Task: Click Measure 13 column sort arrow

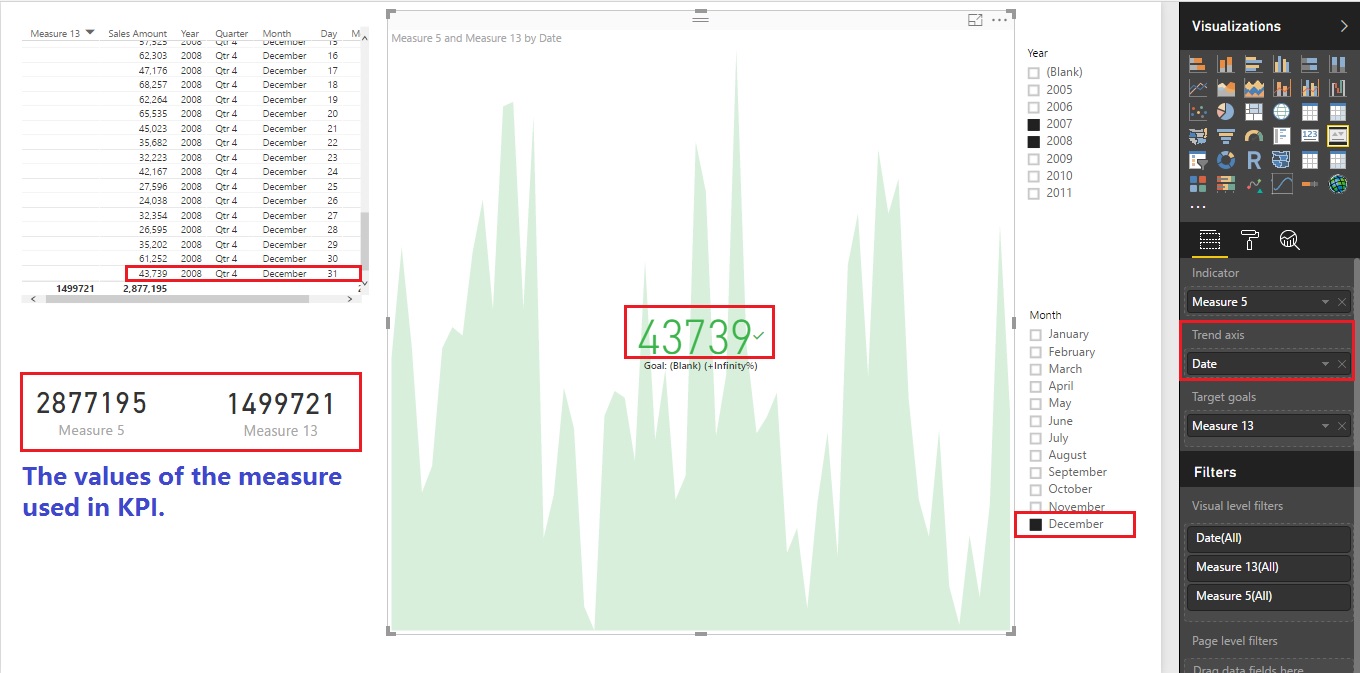Action: click(90, 33)
